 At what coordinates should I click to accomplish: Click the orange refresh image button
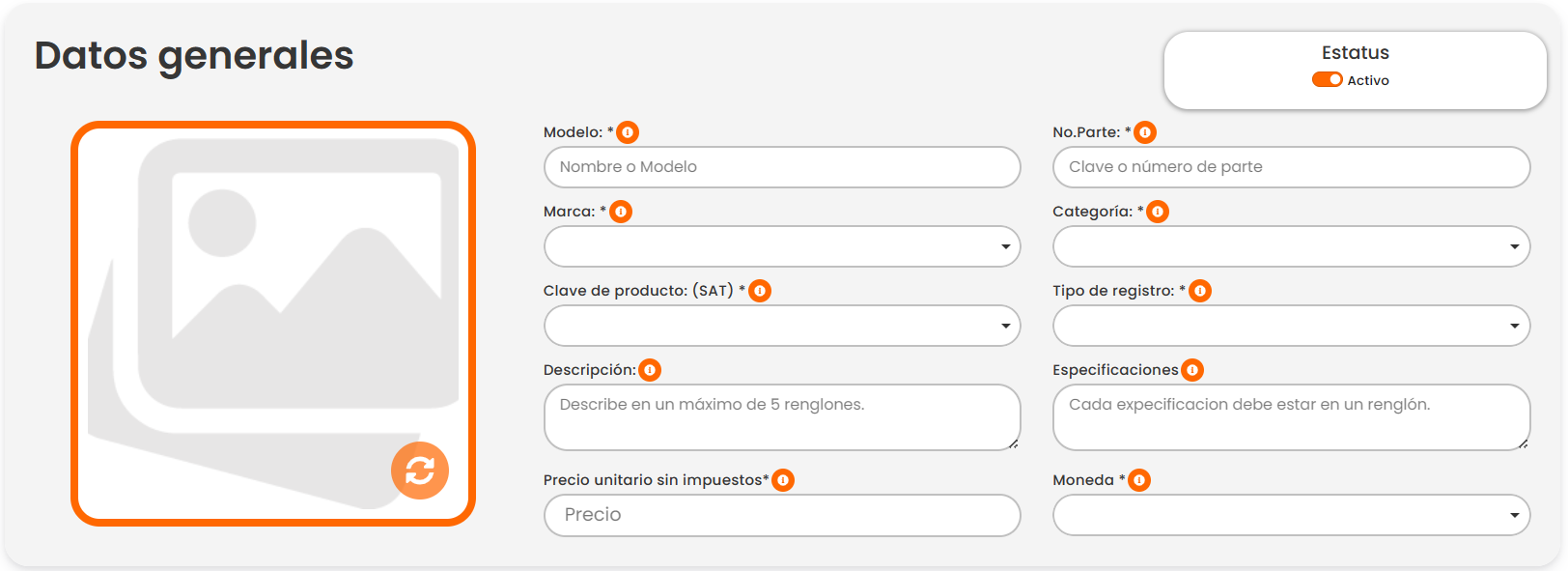(420, 471)
